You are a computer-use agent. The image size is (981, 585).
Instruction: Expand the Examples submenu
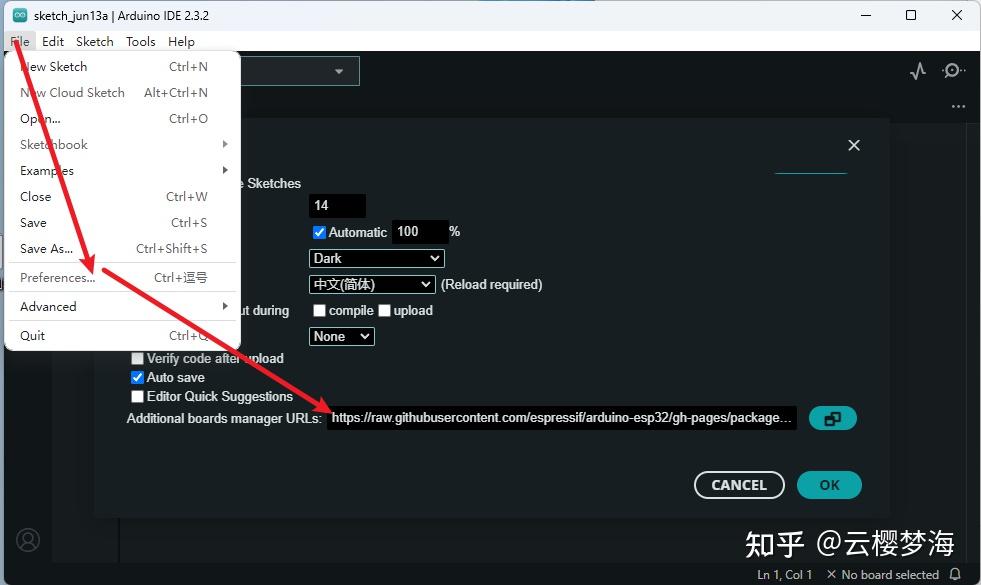tap(46, 170)
